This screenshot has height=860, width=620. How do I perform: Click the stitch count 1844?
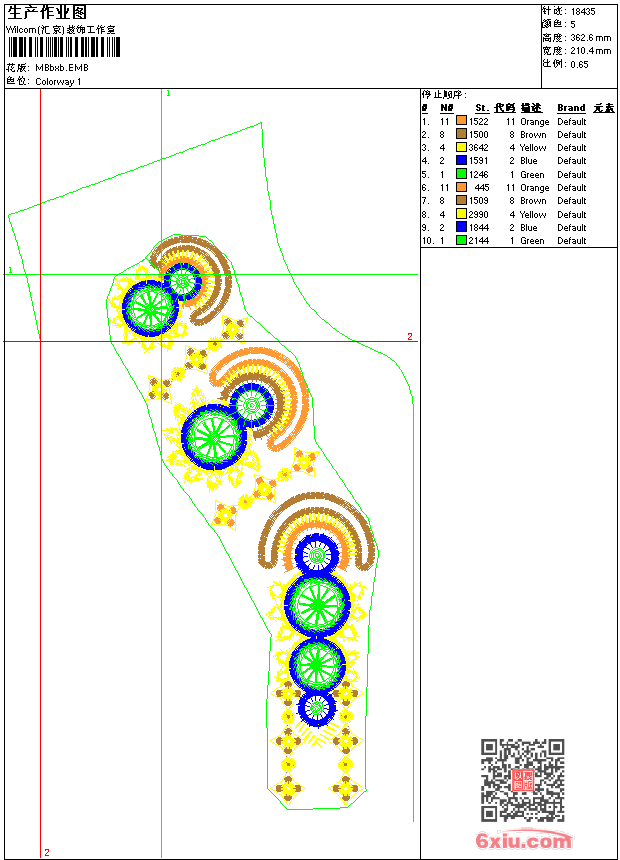pos(478,228)
